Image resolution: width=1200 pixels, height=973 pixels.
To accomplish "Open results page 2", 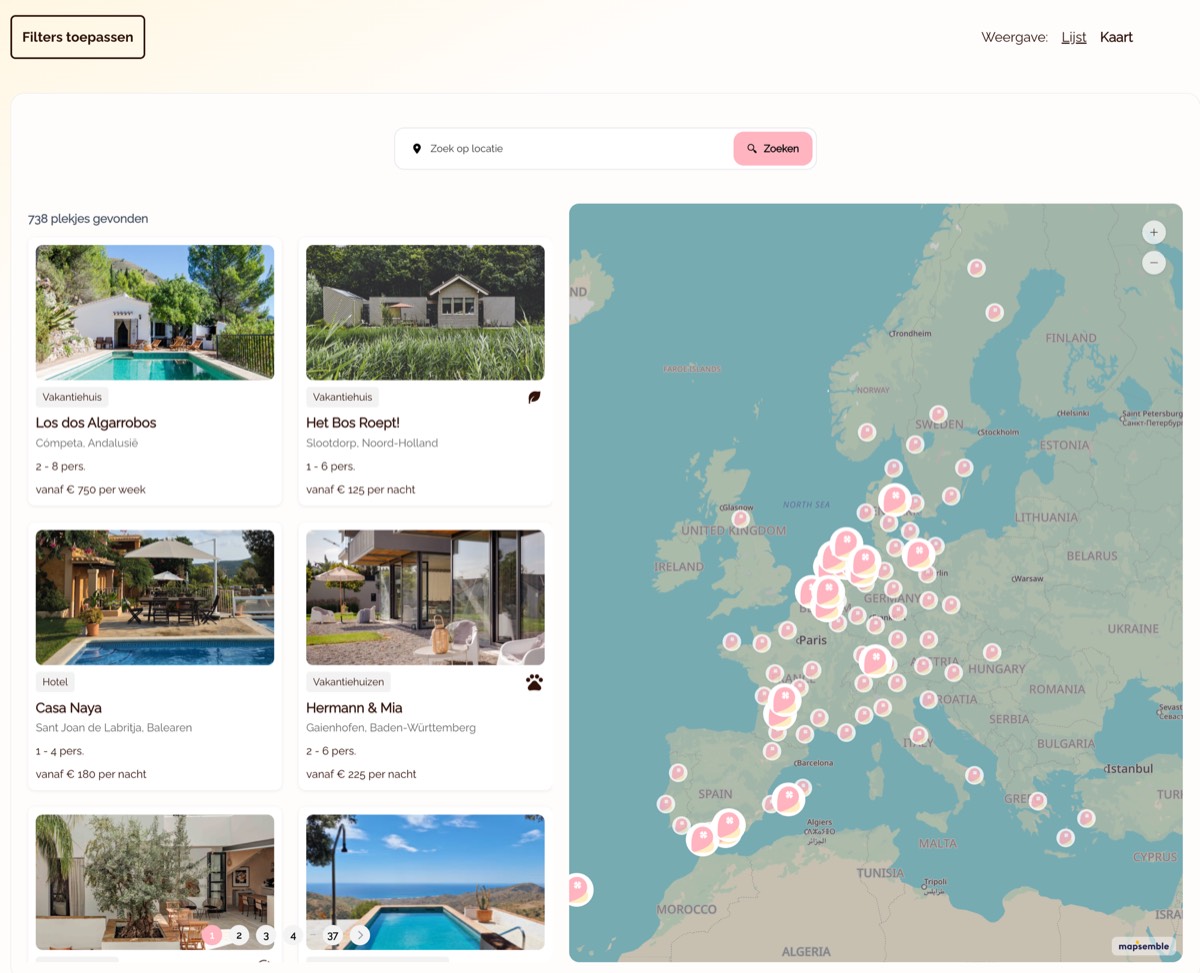I will coord(239,936).
